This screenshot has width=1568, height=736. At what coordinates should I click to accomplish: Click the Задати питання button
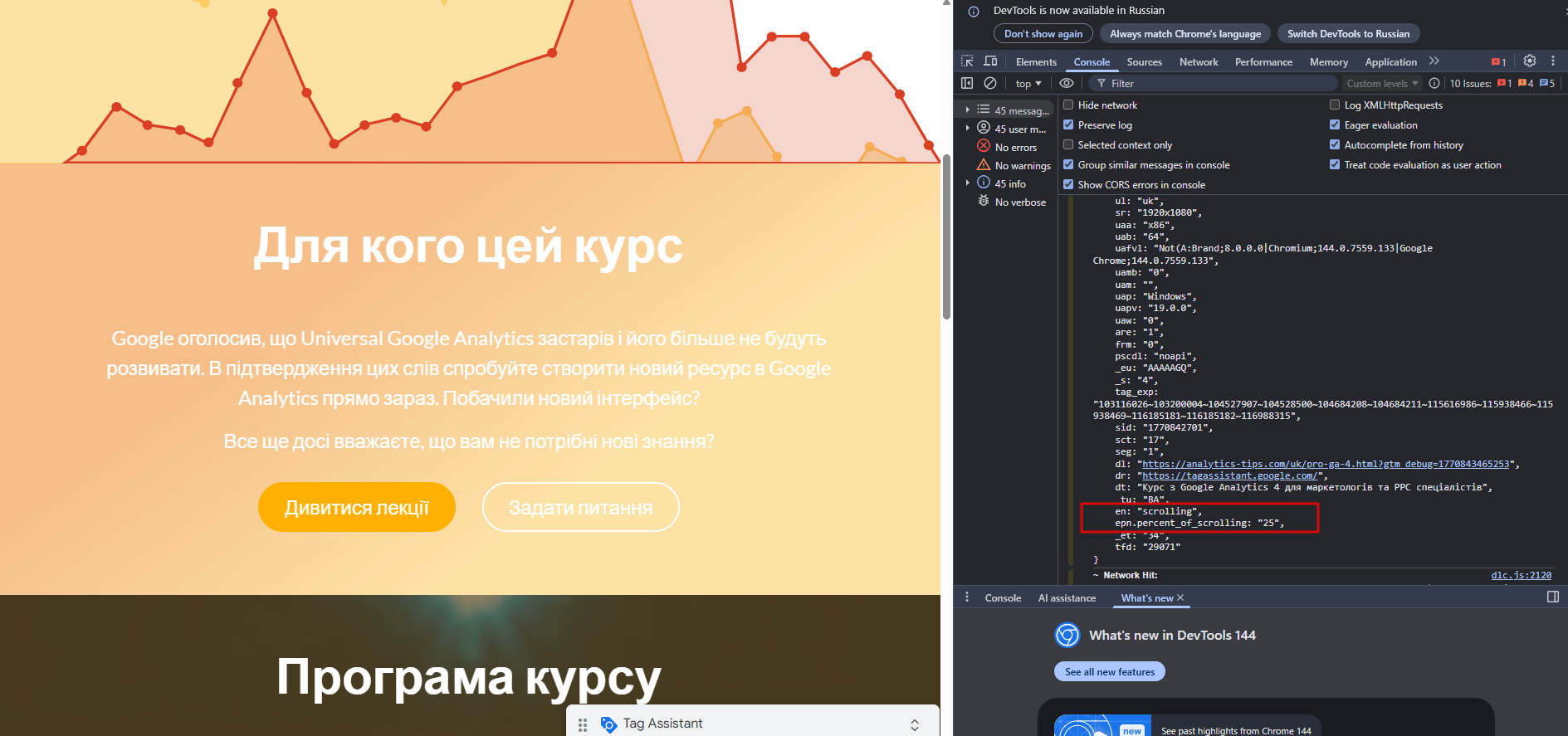(x=580, y=507)
